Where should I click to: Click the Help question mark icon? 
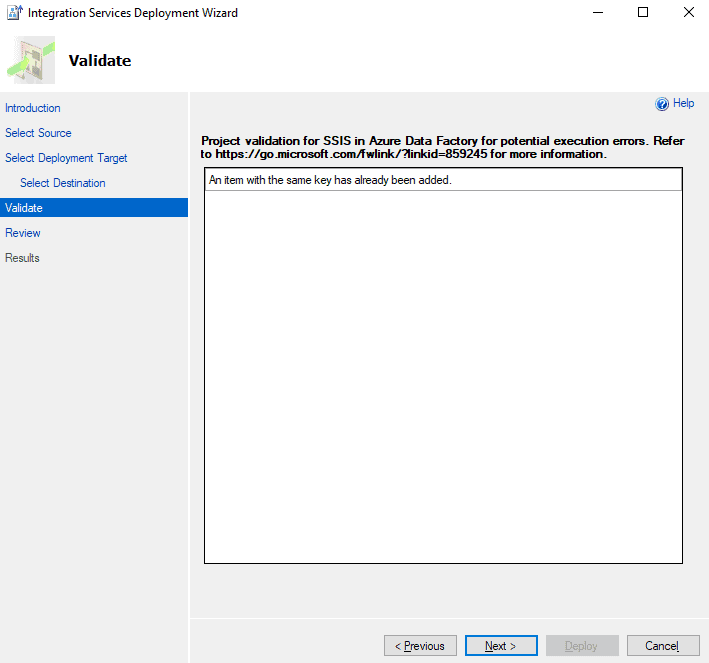point(662,104)
